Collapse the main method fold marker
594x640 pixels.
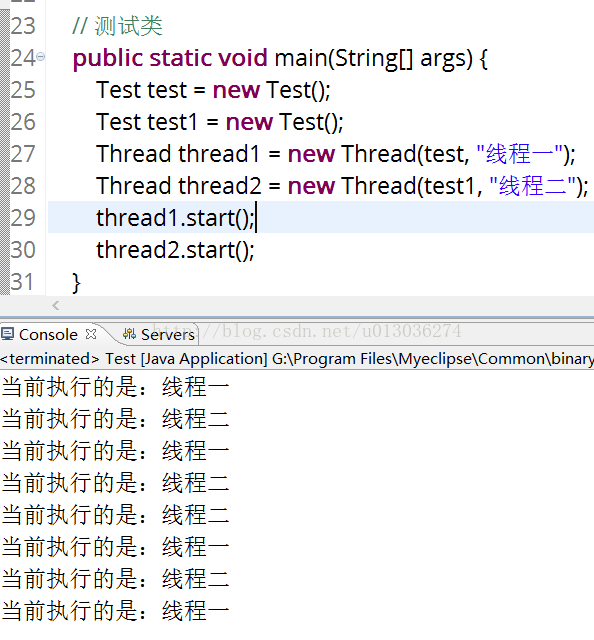click(40, 57)
